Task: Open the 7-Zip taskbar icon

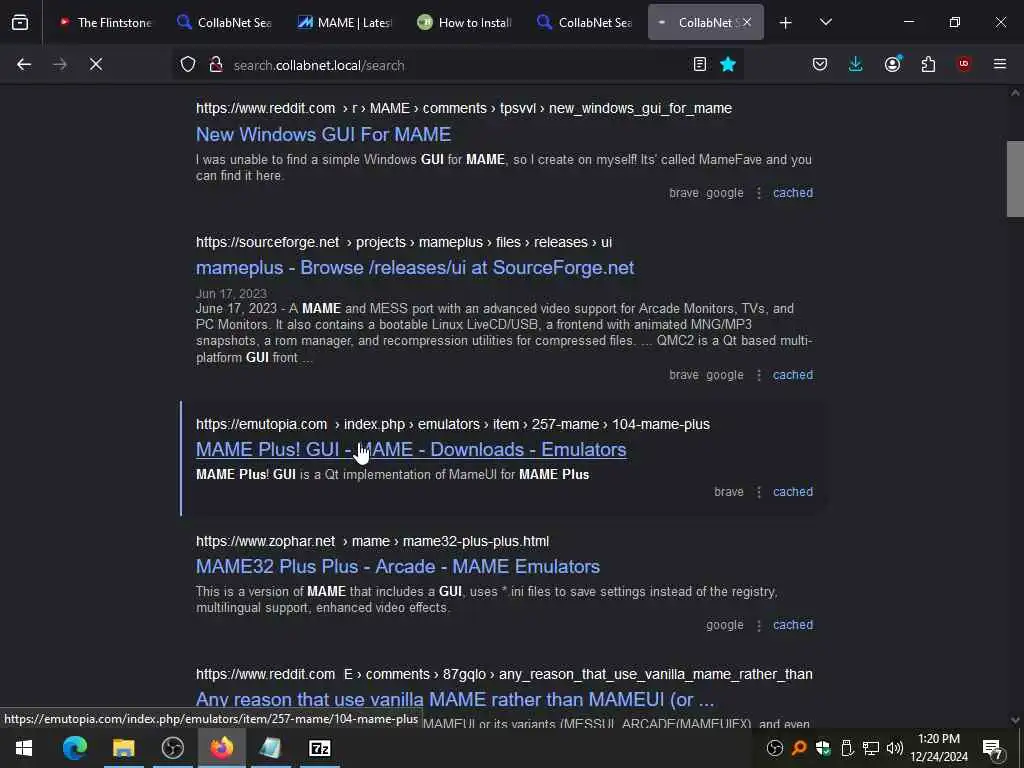Action: click(x=319, y=748)
